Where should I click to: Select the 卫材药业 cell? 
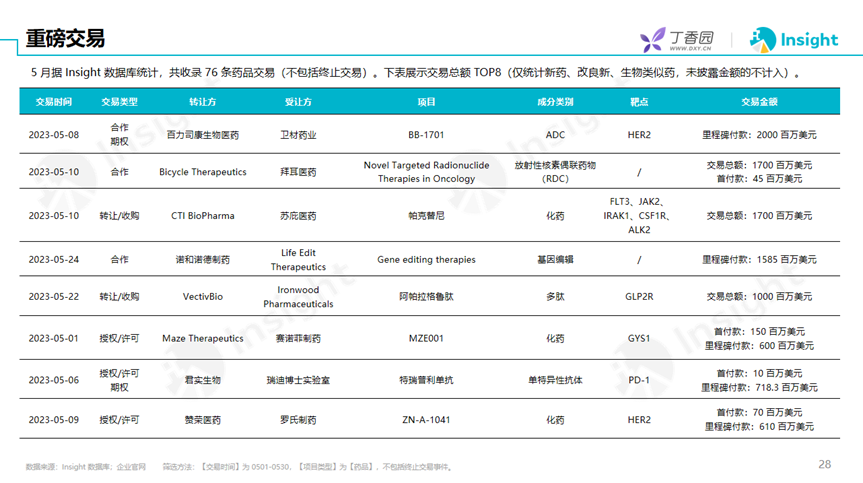click(298, 135)
